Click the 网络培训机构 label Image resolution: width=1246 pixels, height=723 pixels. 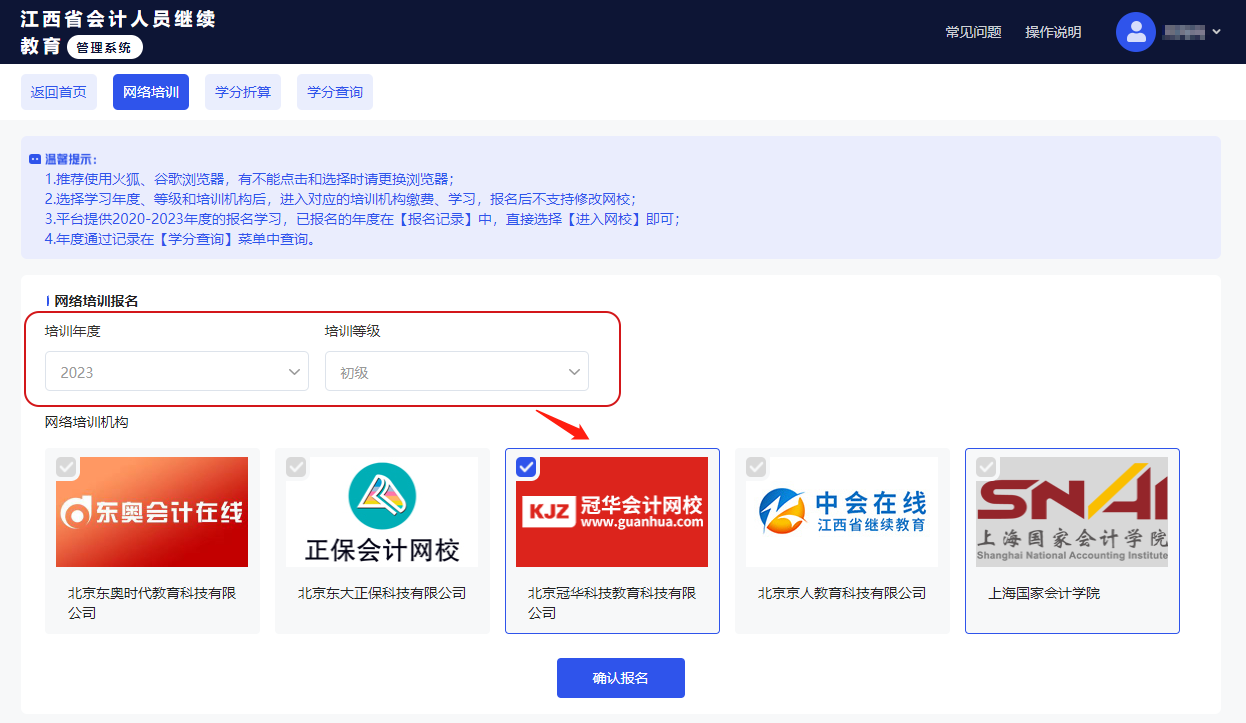click(87, 422)
